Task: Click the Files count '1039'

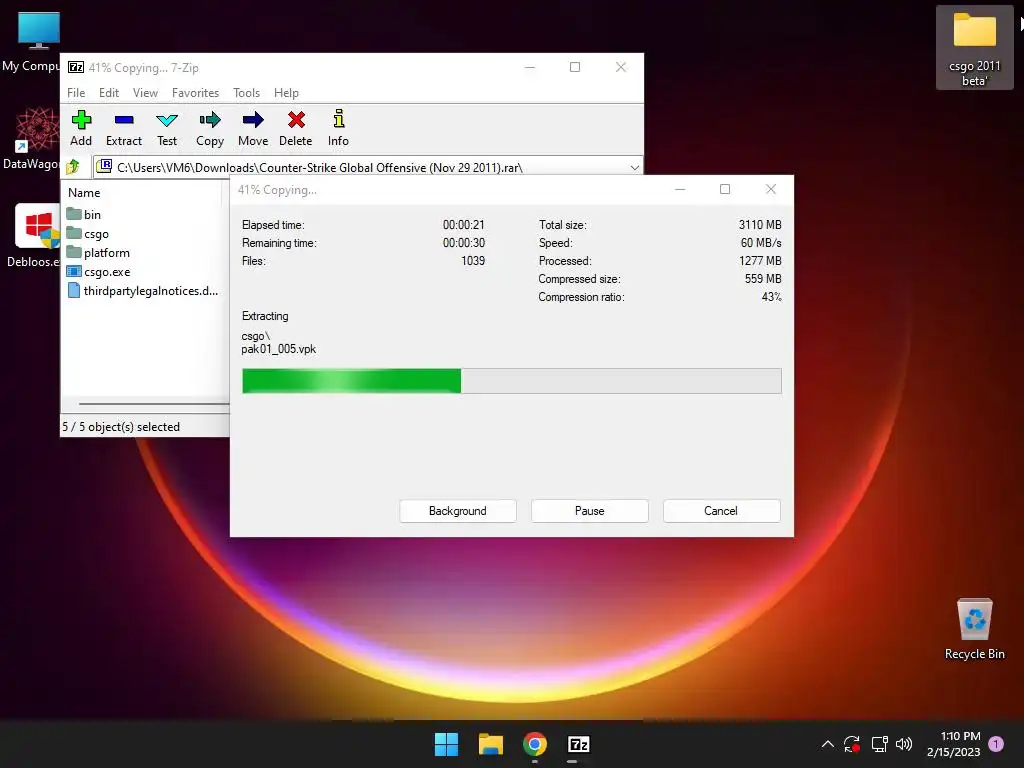Action: [473, 261]
